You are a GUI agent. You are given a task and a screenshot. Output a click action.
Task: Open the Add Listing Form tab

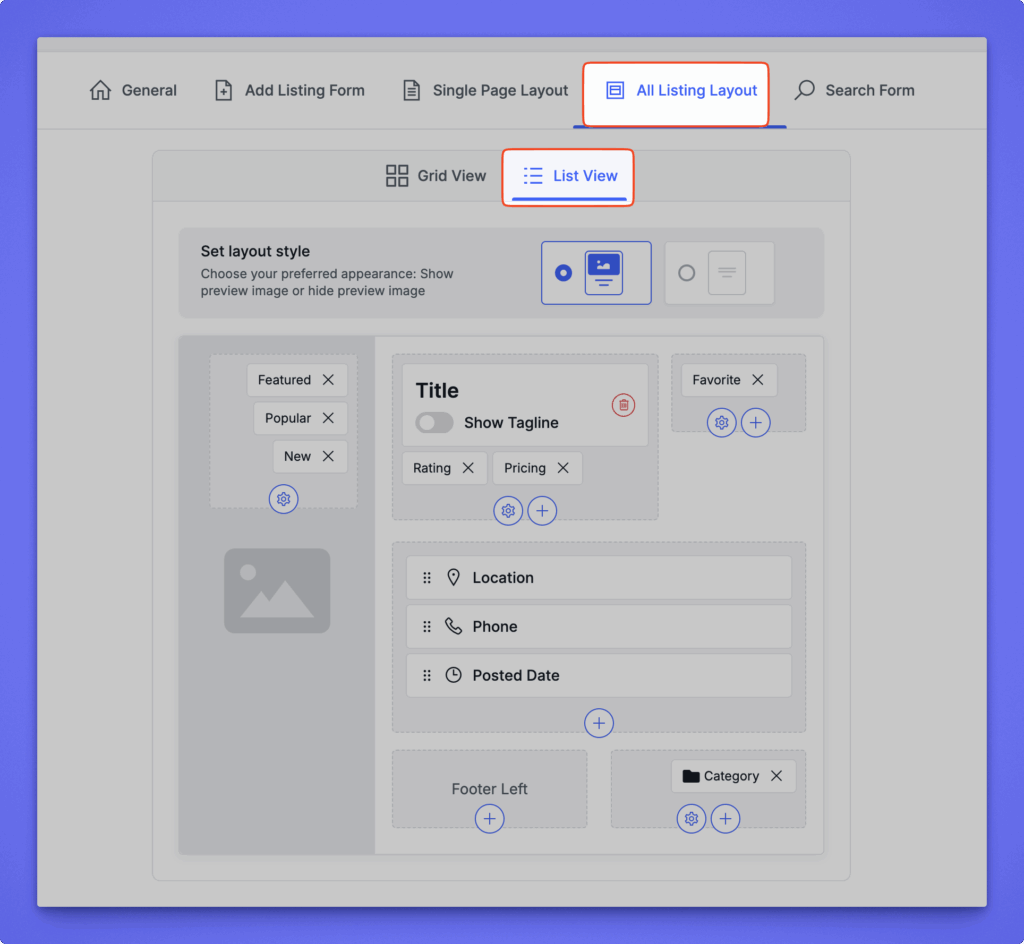[x=290, y=90]
